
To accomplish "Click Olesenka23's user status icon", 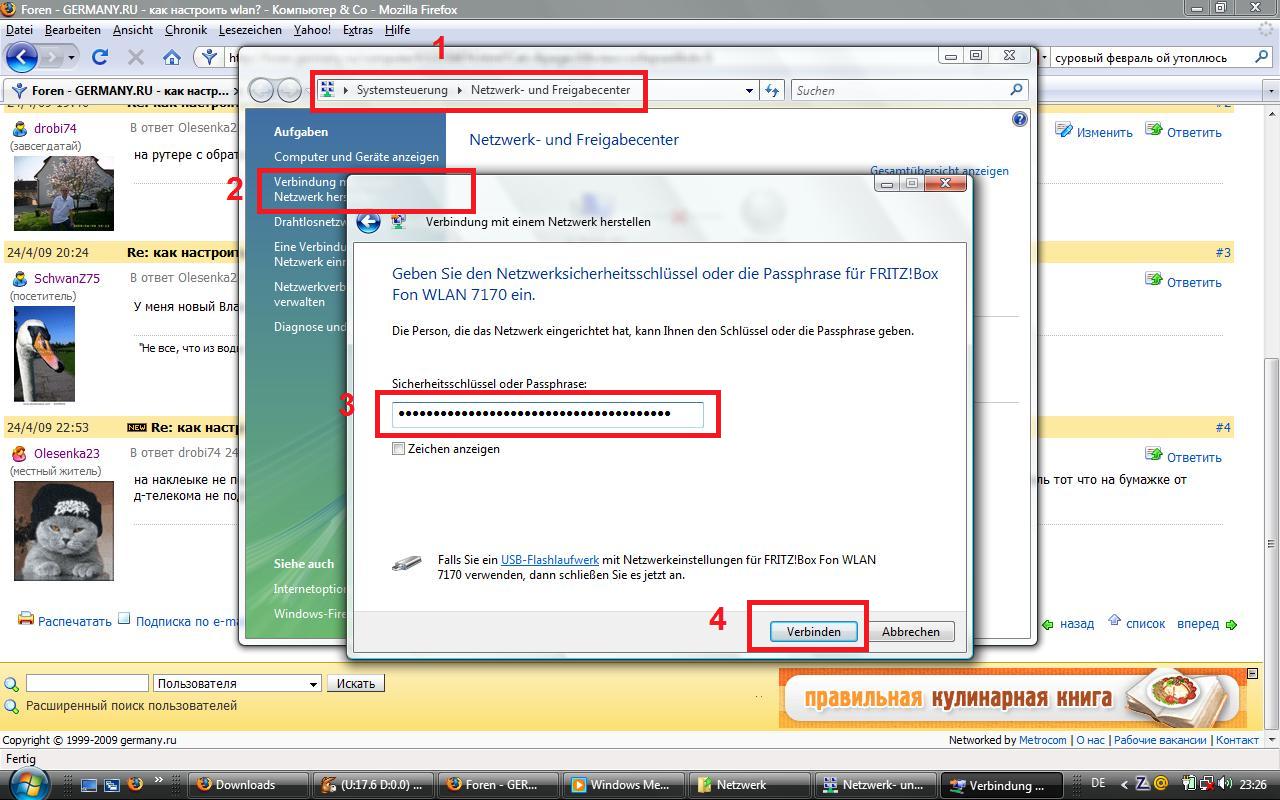I will [x=20, y=453].
